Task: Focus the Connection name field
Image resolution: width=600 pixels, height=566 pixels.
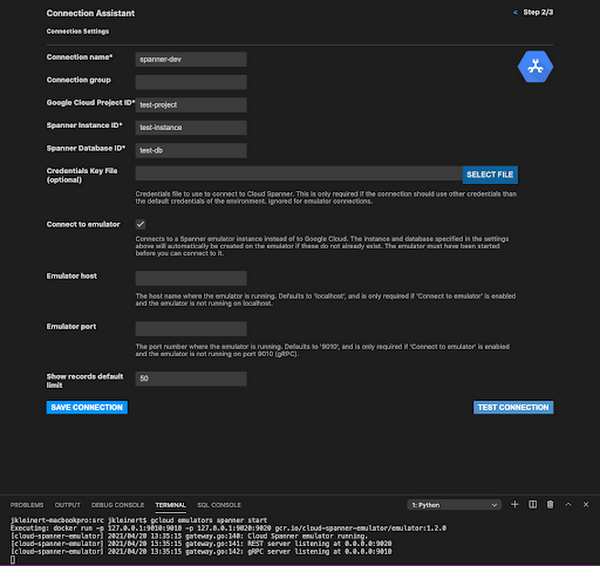Action: point(191,59)
